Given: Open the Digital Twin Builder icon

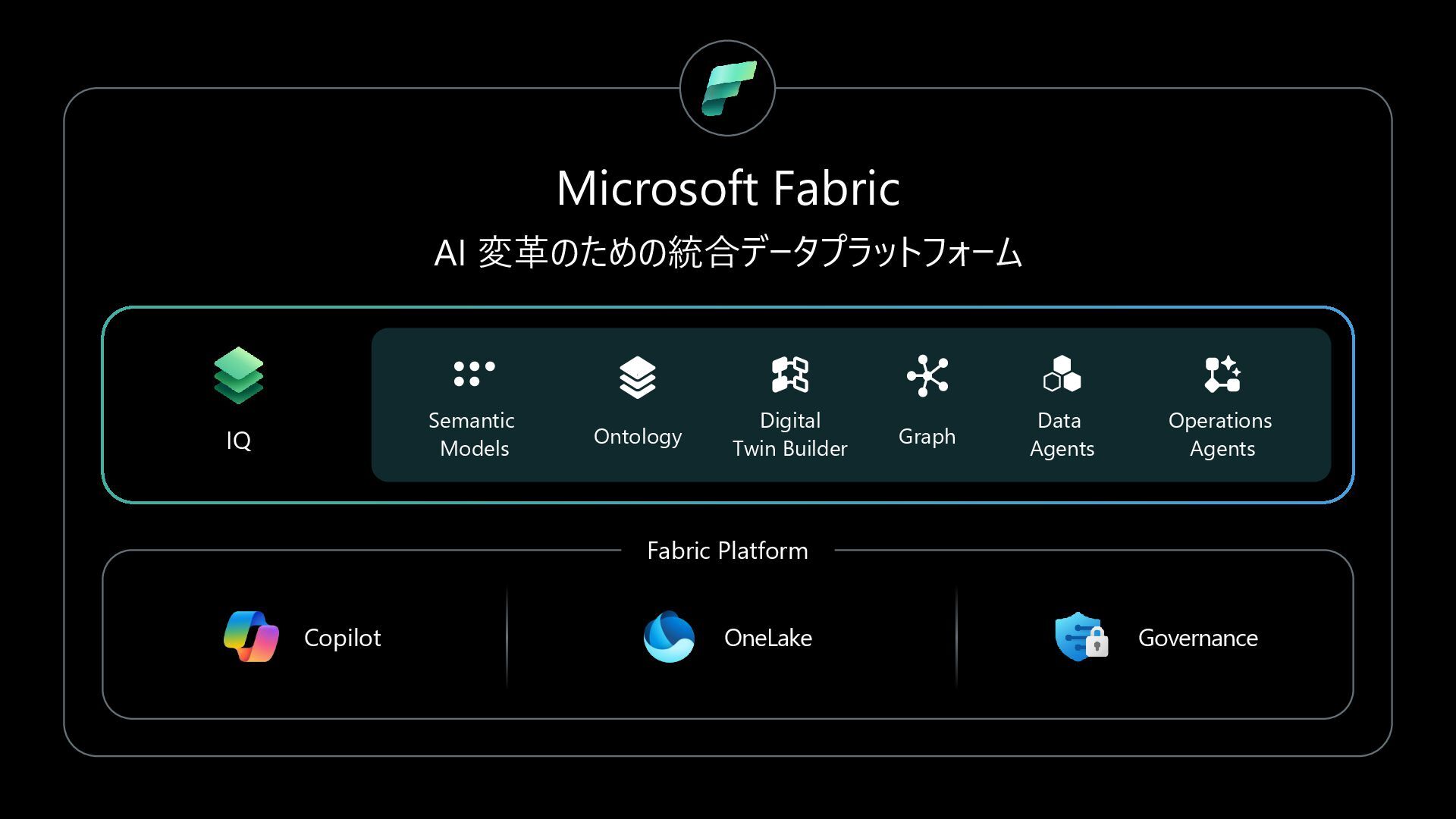Looking at the screenshot, I should coord(790,375).
